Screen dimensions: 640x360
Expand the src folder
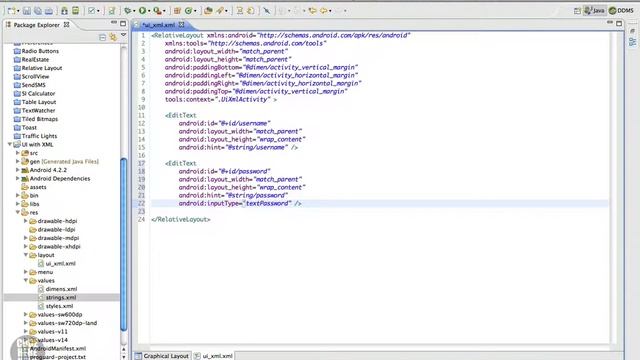pyautogui.click(x=18, y=153)
